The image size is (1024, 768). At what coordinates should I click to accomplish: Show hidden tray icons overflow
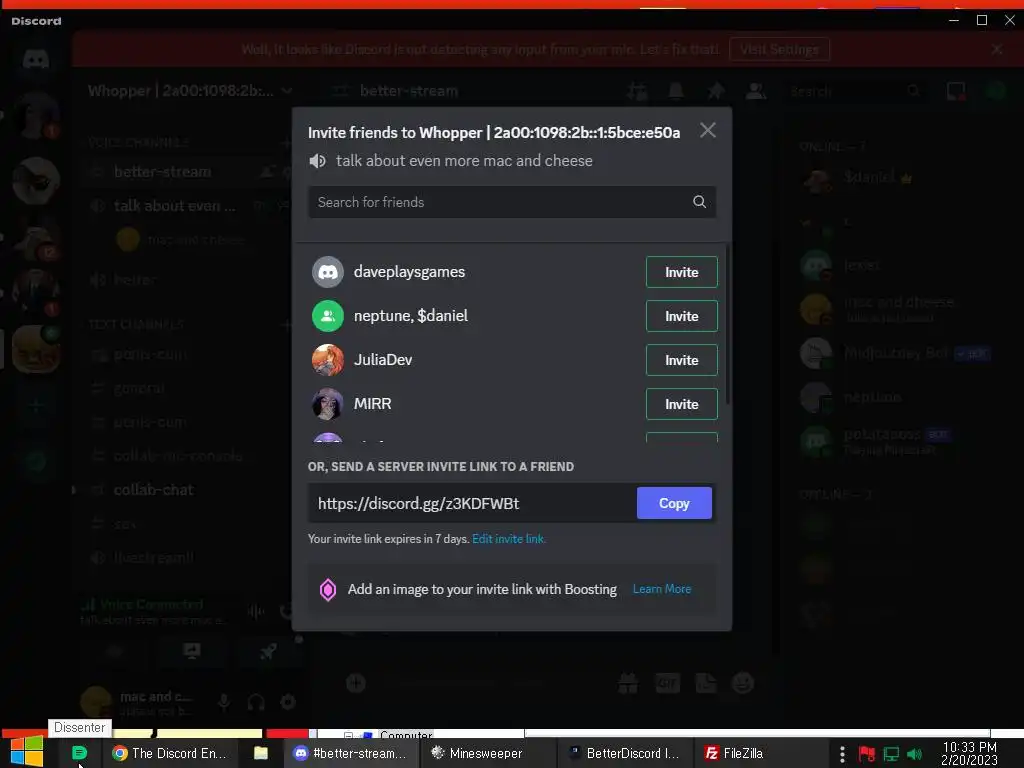pos(842,754)
